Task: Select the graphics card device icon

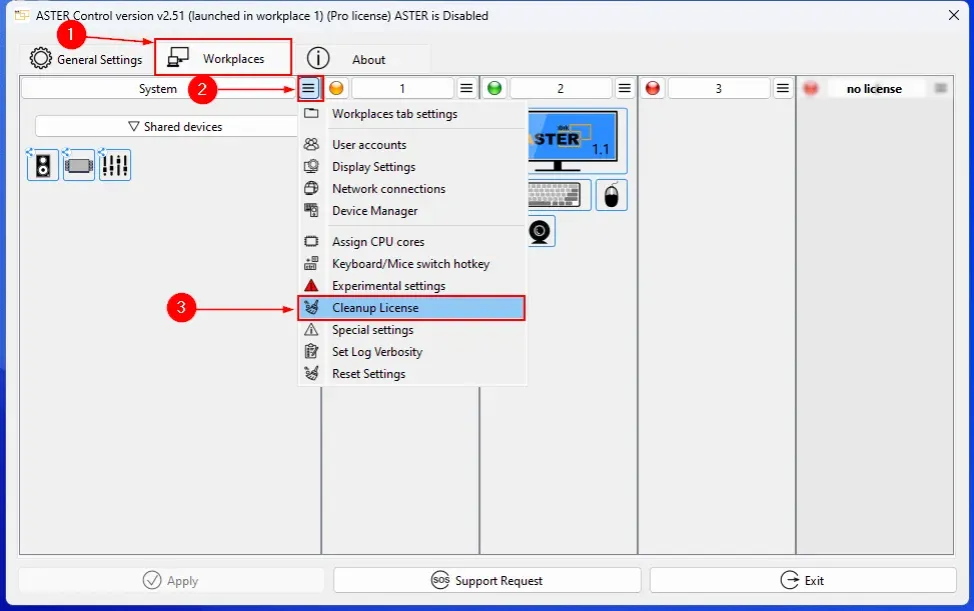Action: (x=79, y=165)
